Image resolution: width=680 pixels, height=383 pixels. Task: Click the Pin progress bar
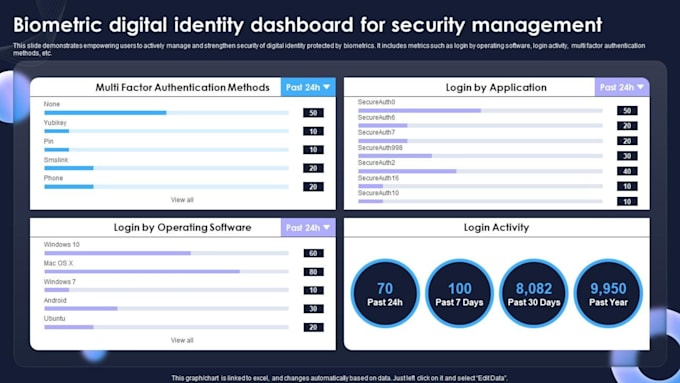(x=167, y=150)
